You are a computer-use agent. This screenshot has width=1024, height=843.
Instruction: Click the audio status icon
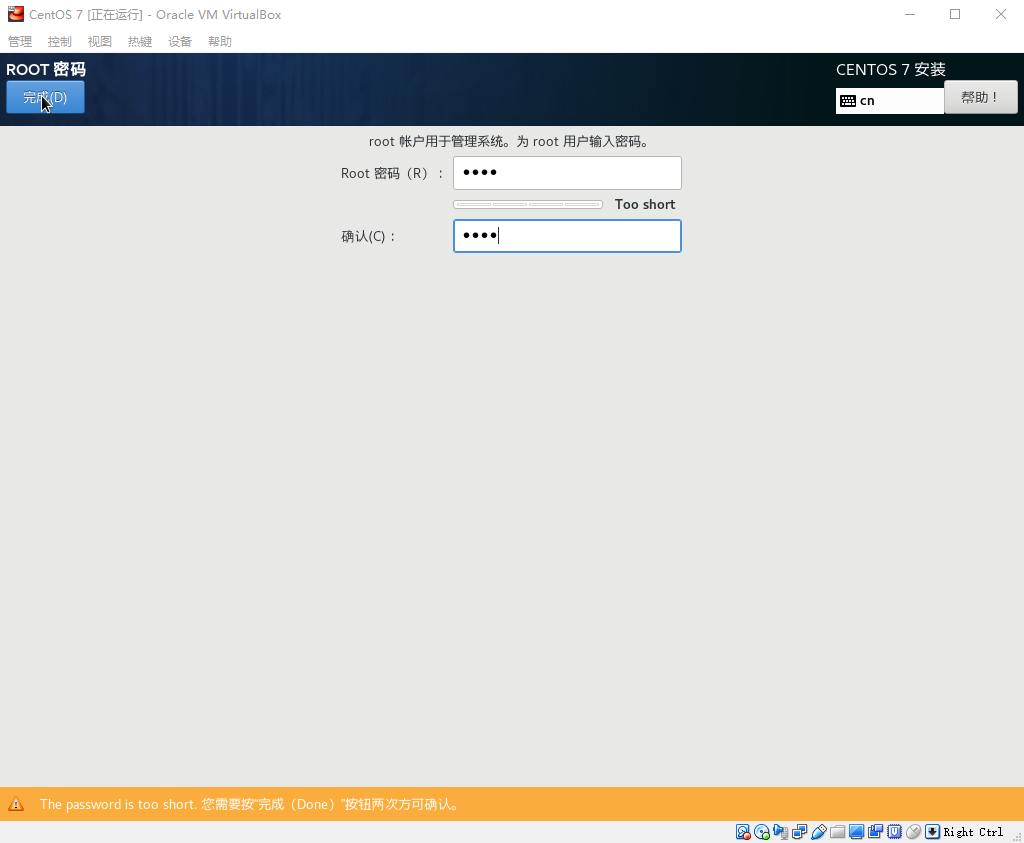[x=780, y=832]
